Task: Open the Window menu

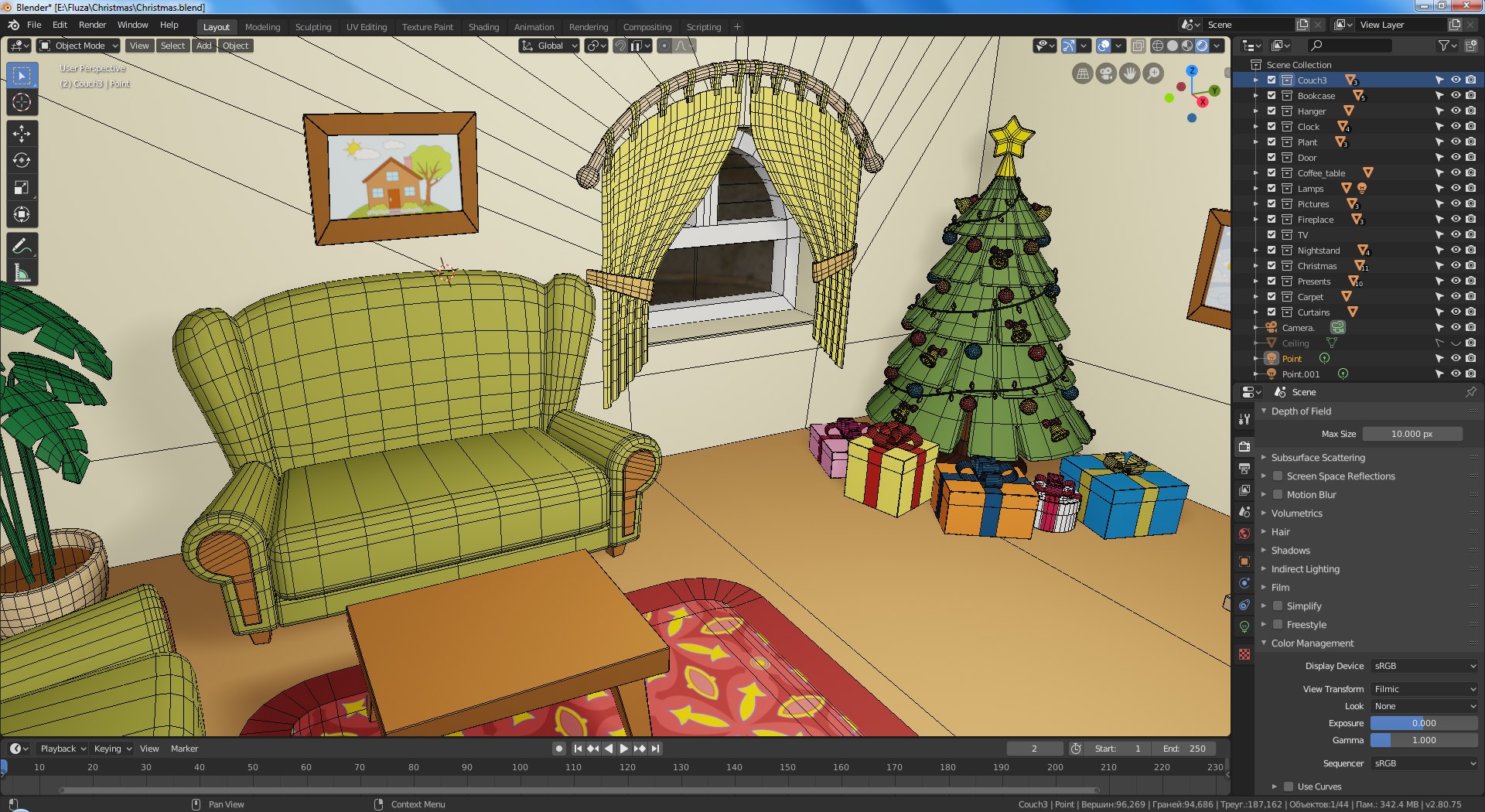Action: pos(132,25)
